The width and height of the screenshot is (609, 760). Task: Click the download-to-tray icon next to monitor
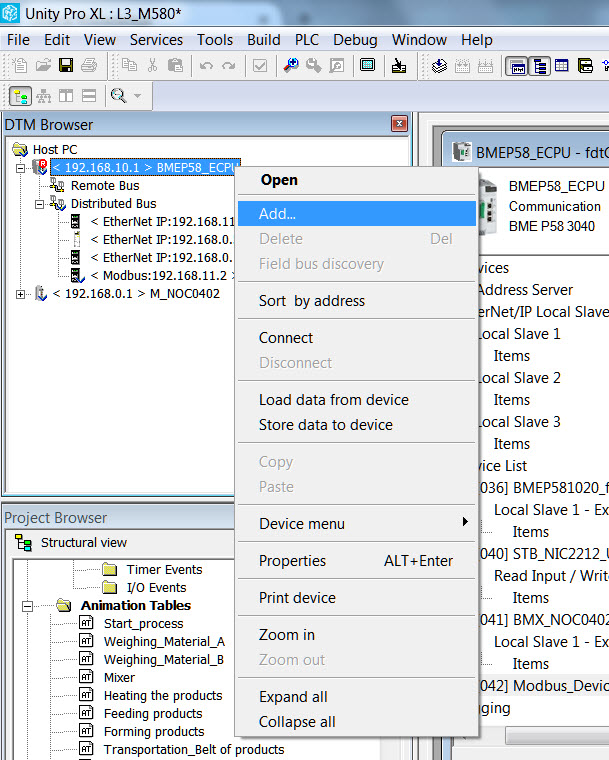399,65
